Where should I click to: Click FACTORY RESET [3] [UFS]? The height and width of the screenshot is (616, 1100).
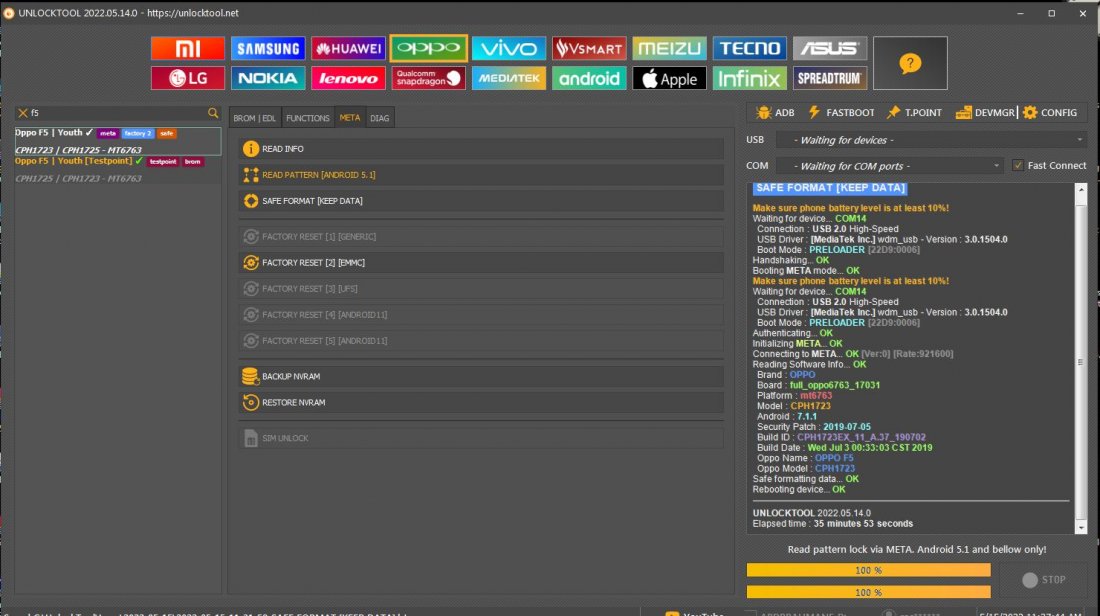[481, 288]
